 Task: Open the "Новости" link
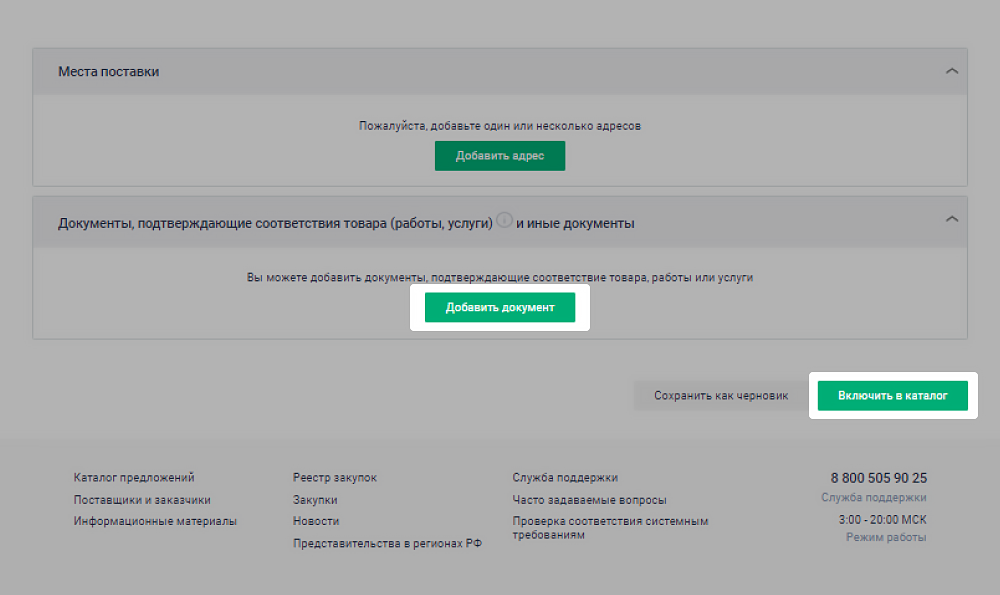tap(315, 521)
